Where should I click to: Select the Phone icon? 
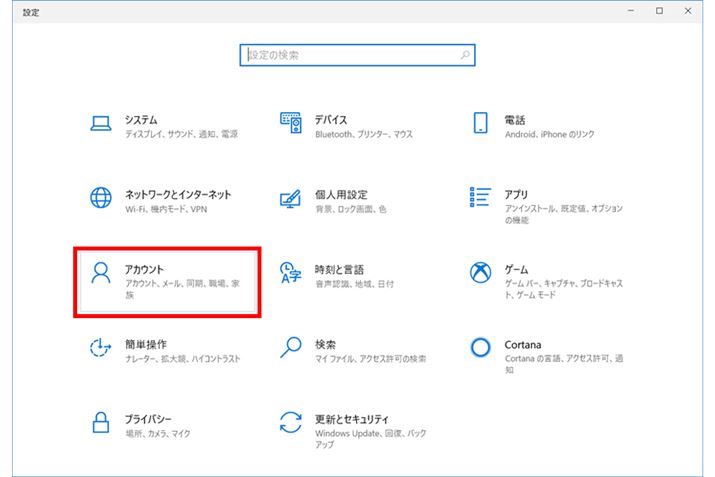coord(480,124)
